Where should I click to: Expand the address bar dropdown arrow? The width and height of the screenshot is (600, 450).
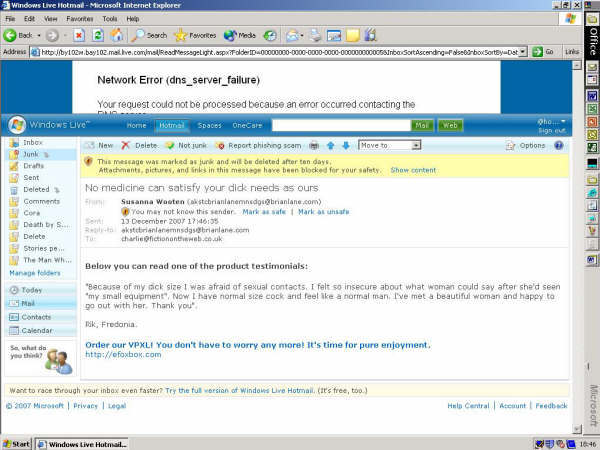523,52
